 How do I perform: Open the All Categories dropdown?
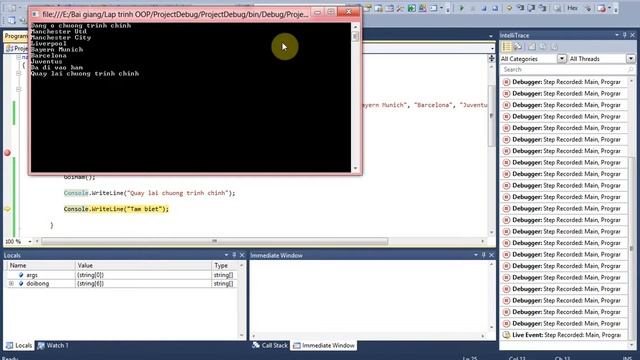pyautogui.click(x=562, y=59)
